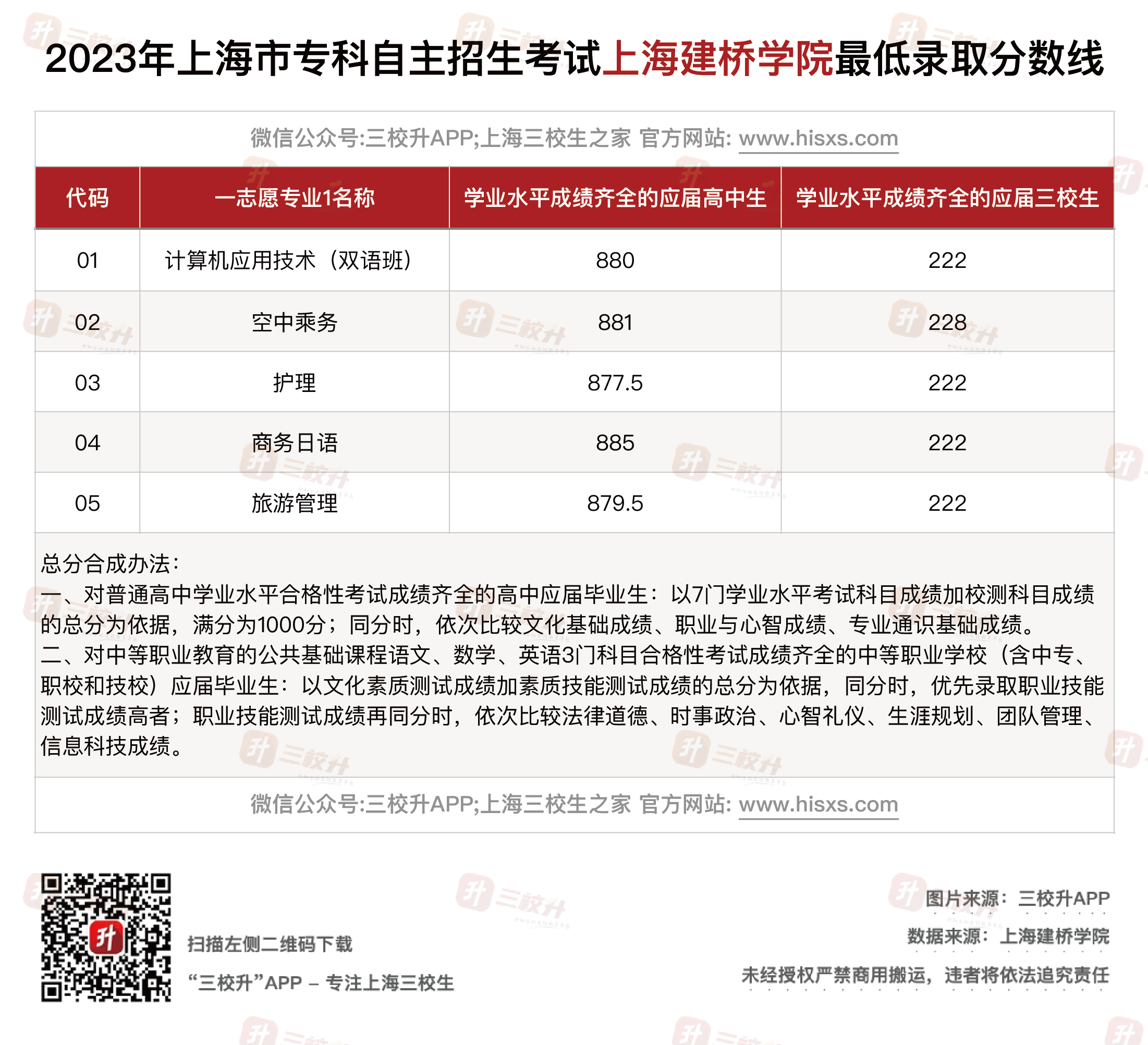Screen dimensions: 1148x1045
Task: Click score 228 in 空中乘务 row
Action: (x=948, y=323)
